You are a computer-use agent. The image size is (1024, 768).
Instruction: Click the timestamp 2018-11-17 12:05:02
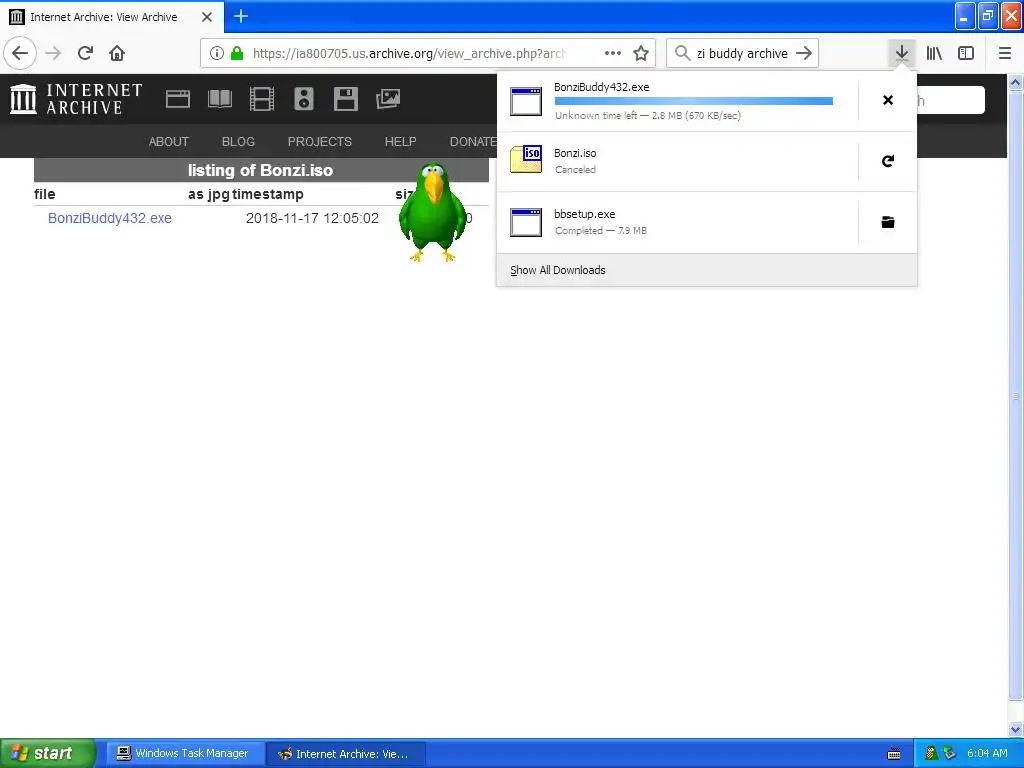312,218
